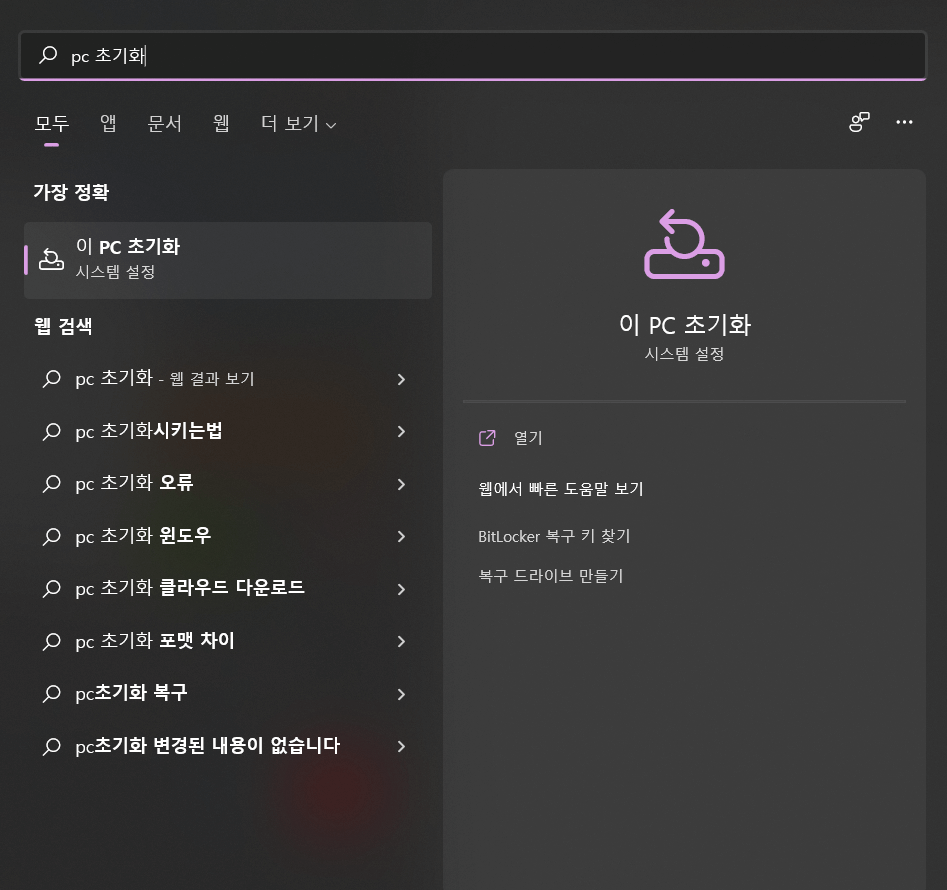Expand arrow for 'pc 초기화시키는법'
Image resolution: width=947 pixels, height=890 pixels.
tap(401, 431)
